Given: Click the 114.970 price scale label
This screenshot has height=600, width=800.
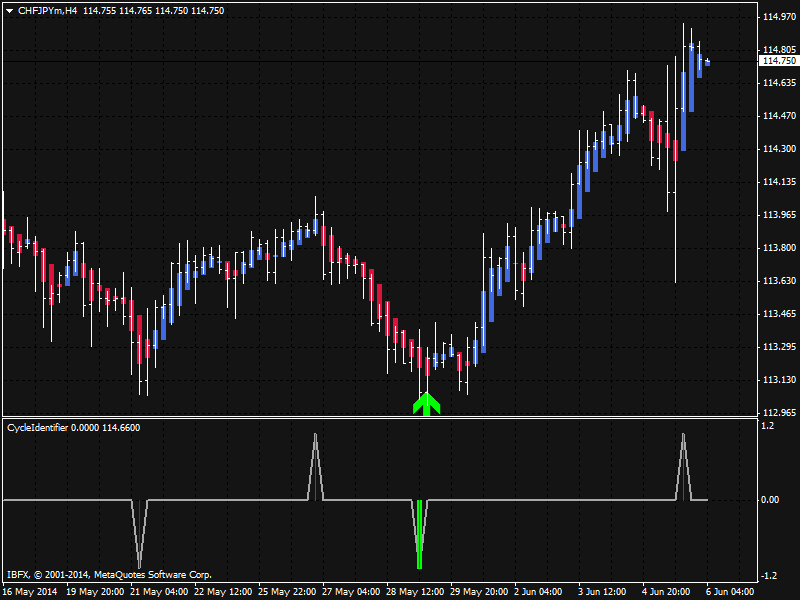Looking at the screenshot, I should tap(777, 17).
